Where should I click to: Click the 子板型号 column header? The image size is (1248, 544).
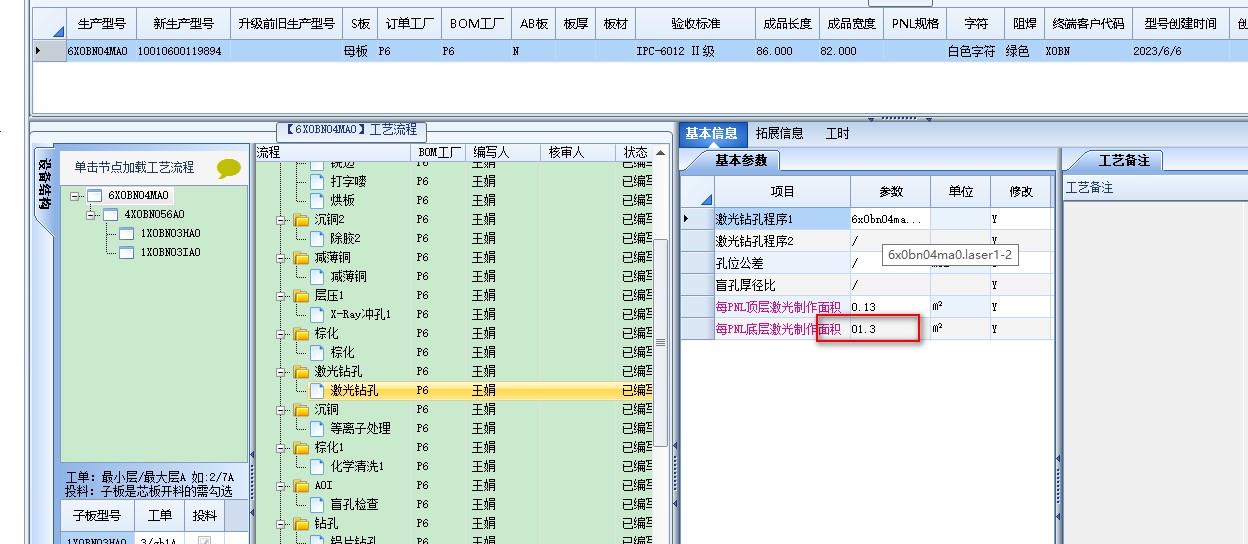(97, 516)
